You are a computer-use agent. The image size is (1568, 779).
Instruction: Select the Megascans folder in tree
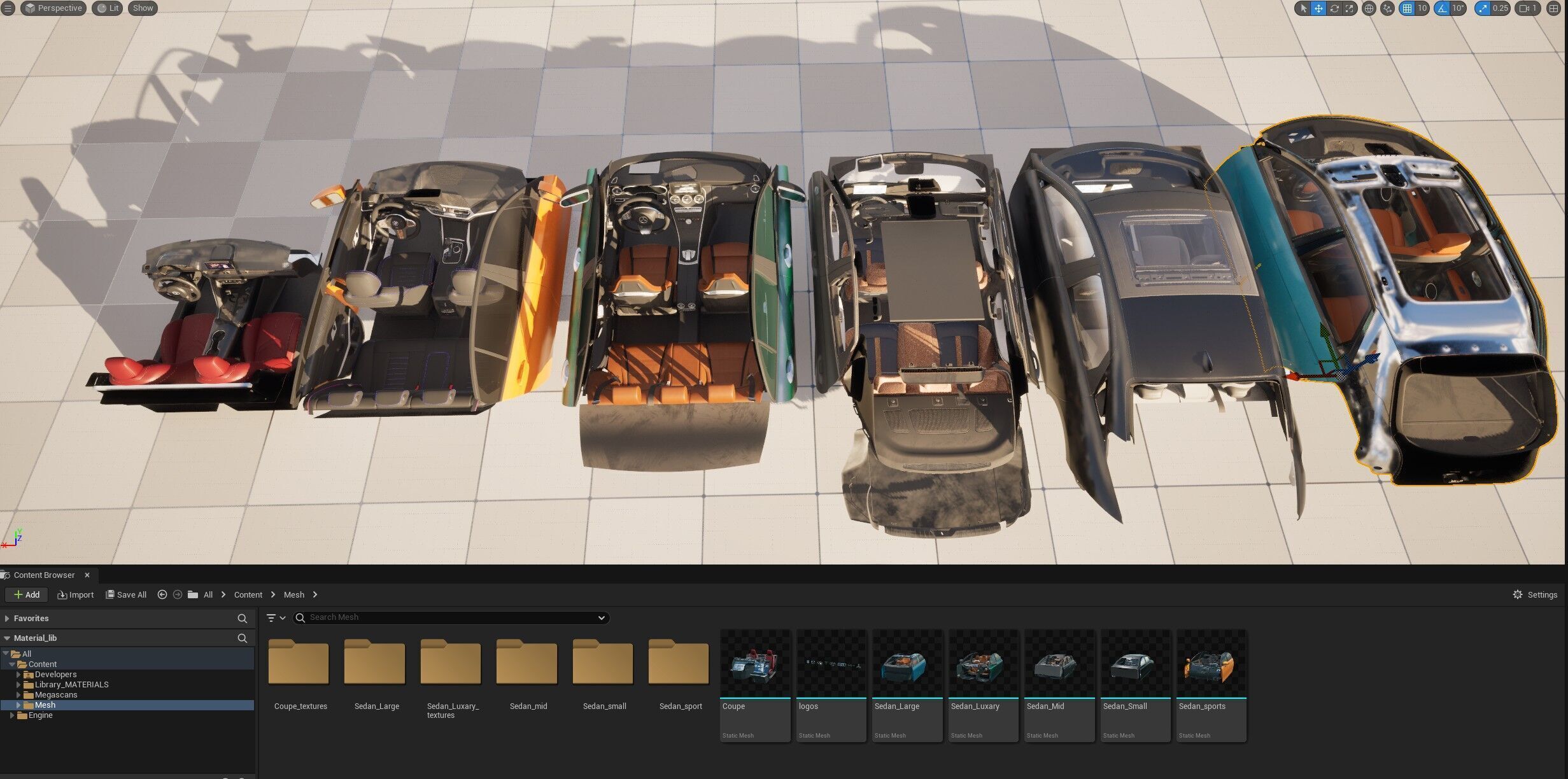click(x=127, y=695)
